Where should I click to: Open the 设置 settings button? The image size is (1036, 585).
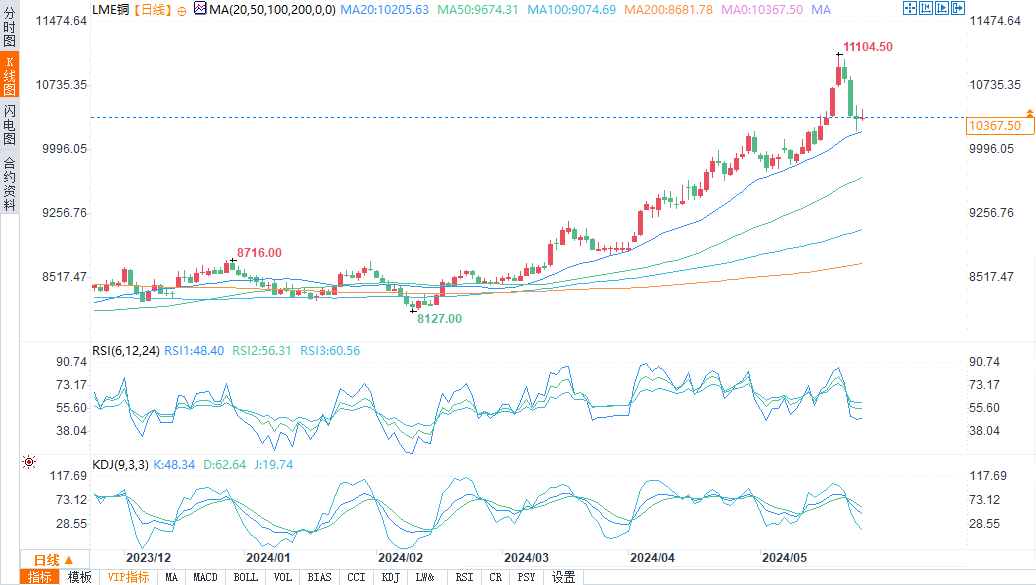pos(564,577)
